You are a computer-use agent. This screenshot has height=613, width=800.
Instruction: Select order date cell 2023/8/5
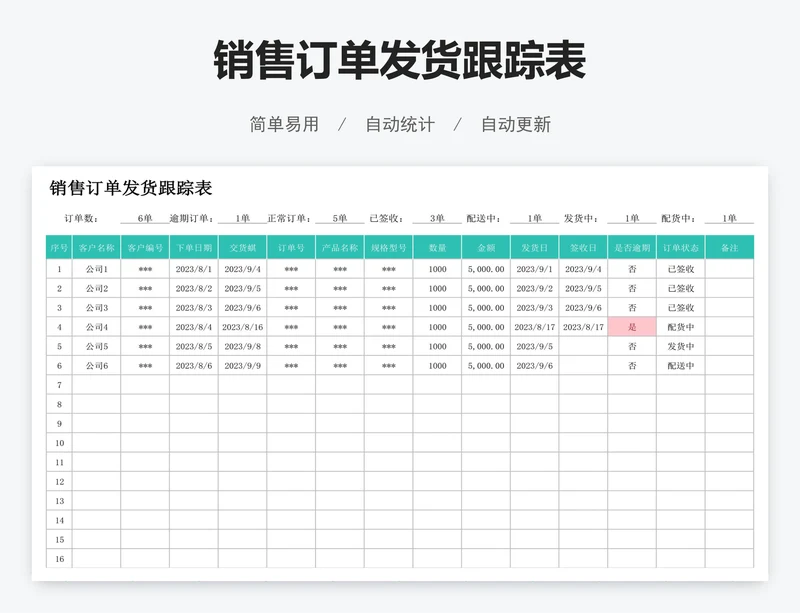click(194, 346)
